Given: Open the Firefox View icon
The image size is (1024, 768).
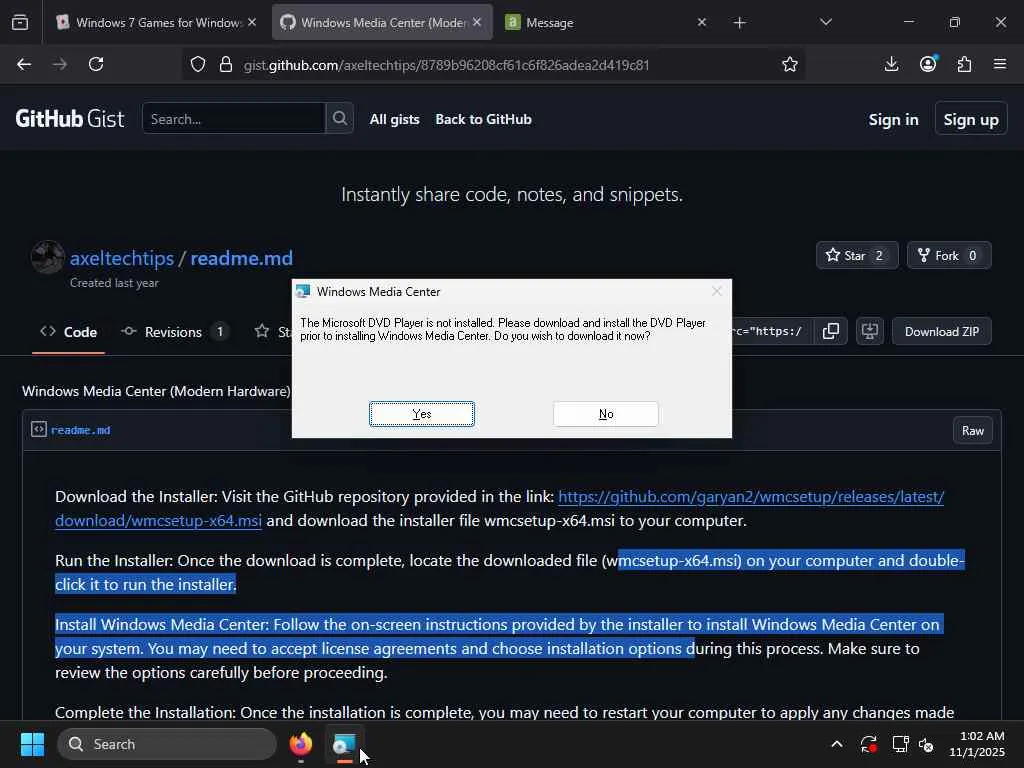Looking at the screenshot, I should (20, 22).
